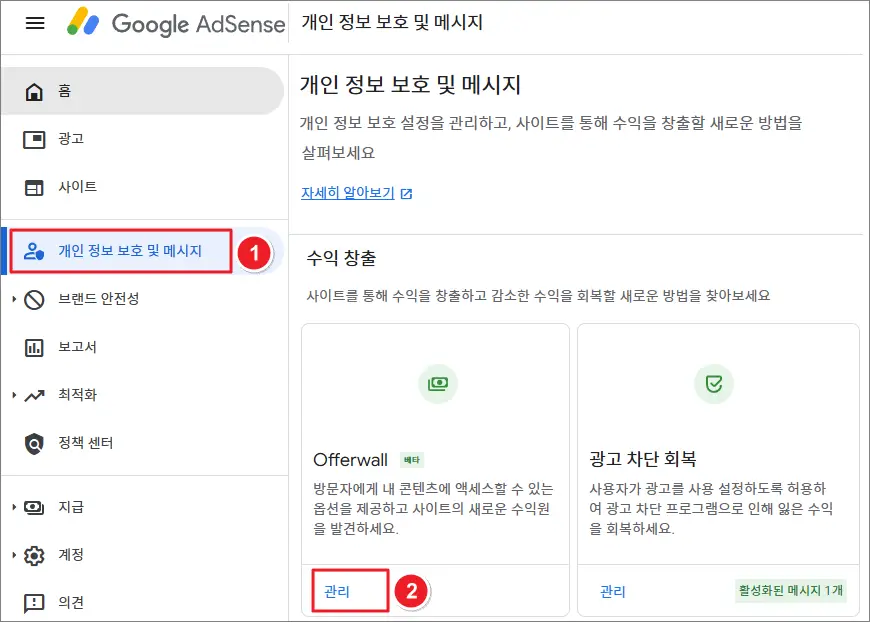Click the 광고 ads icon
Image resolution: width=870 pixels, height=622 pixels.
[35, 139]
